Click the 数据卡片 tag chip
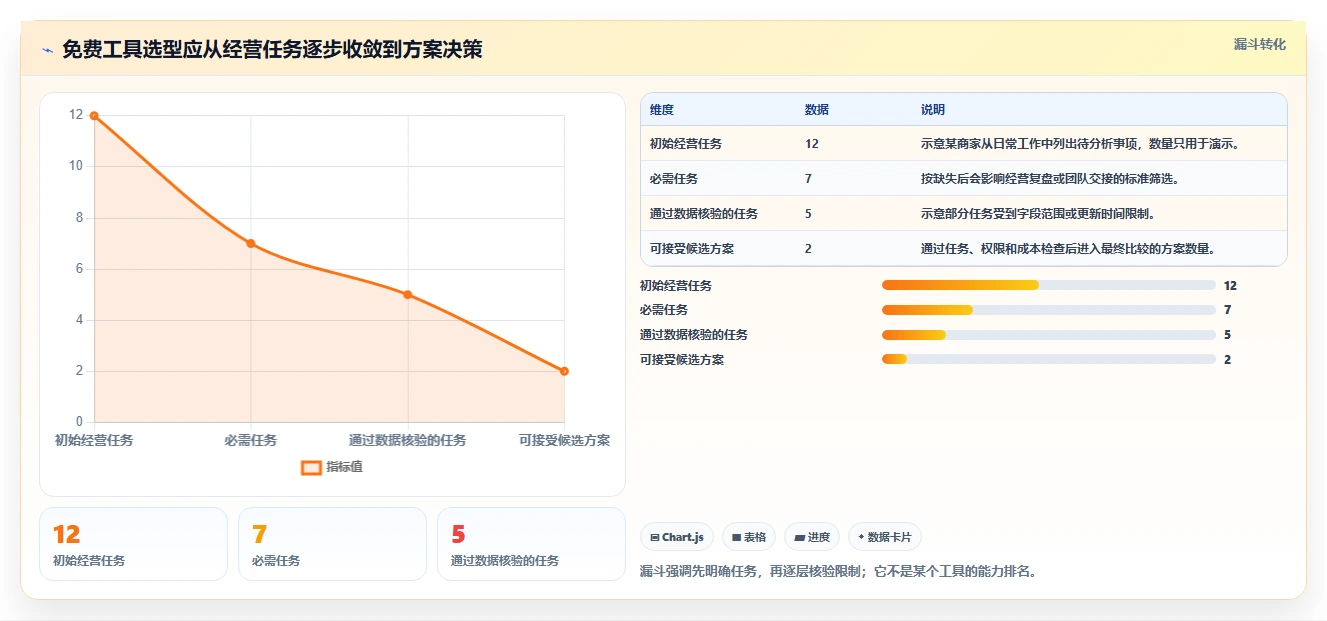 click(885, 537)
